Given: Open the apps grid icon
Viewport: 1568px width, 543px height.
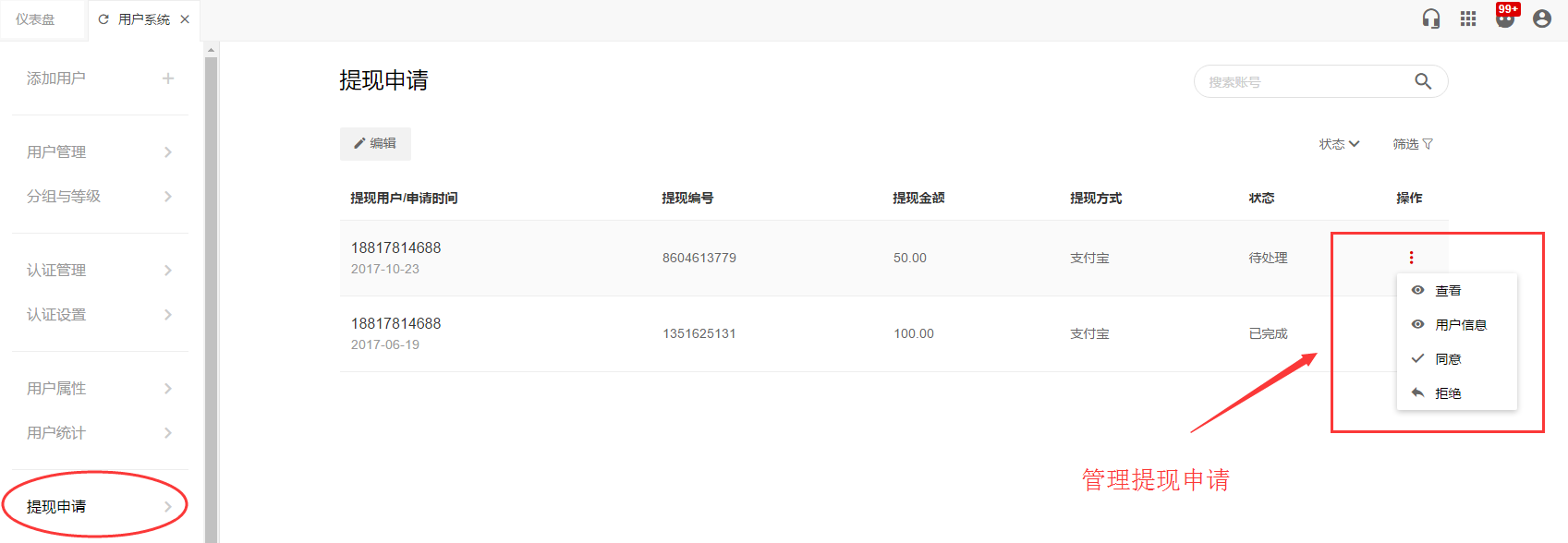Looking at the screenshot, I should tap(1468, 18).
